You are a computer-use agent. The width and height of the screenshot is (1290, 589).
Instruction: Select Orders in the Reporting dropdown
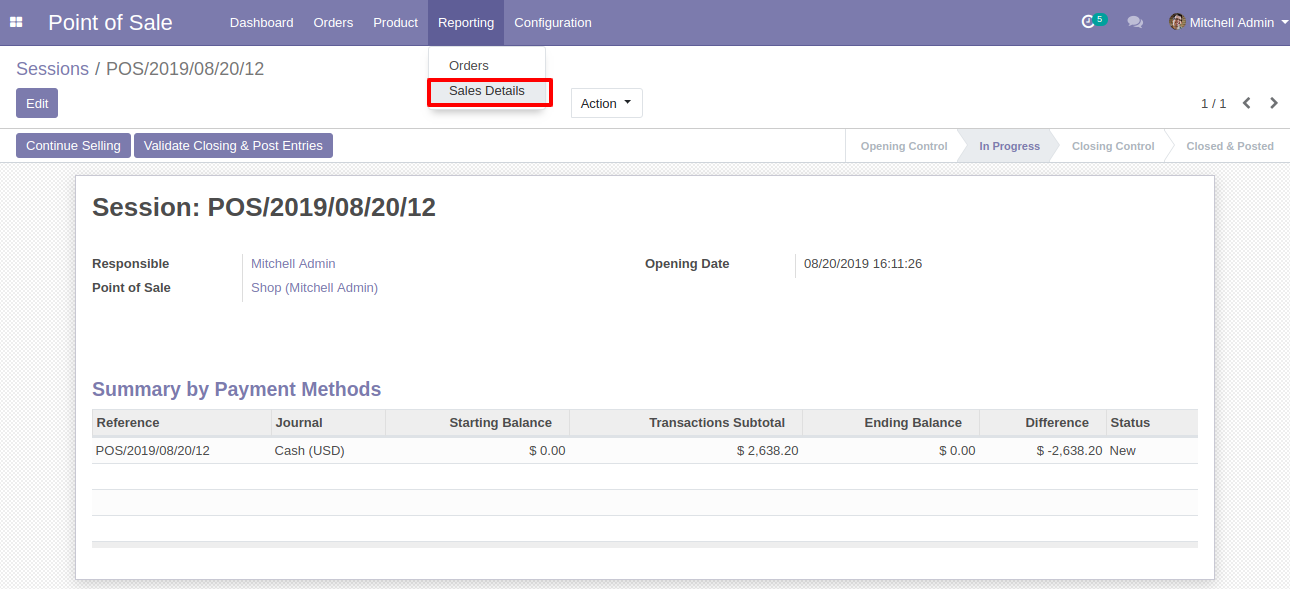pyautogui.click(x=469, y=66)
